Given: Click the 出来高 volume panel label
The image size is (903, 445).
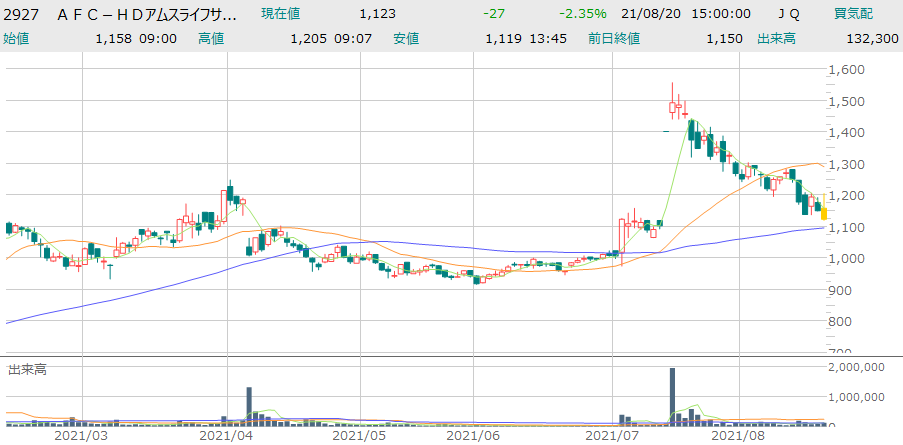Looking at the screenshot, I should pos(27,369).
